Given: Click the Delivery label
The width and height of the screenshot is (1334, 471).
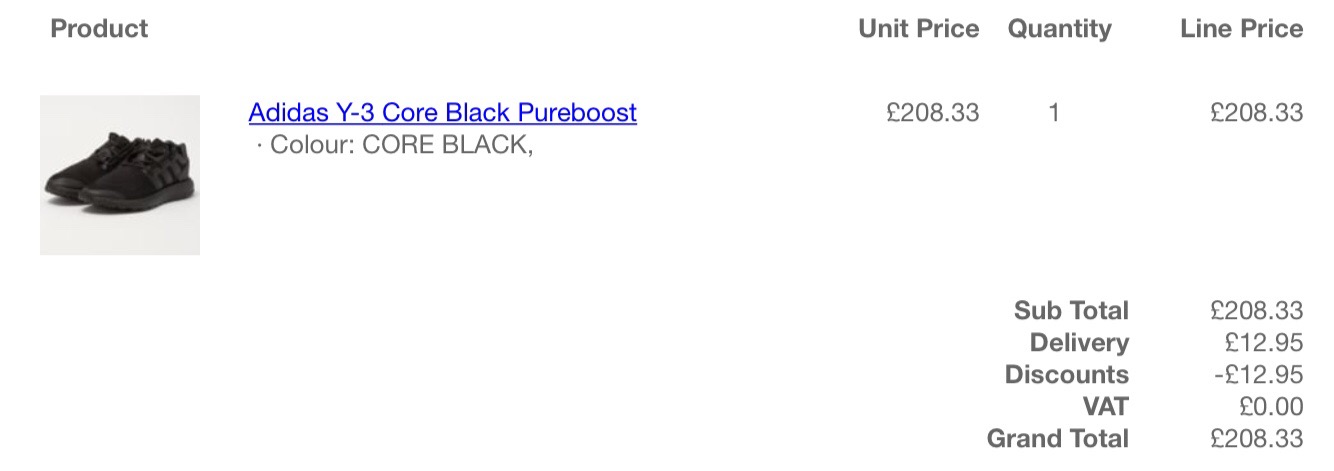Looking at the screenshot, I should (x=1079, y=343).
